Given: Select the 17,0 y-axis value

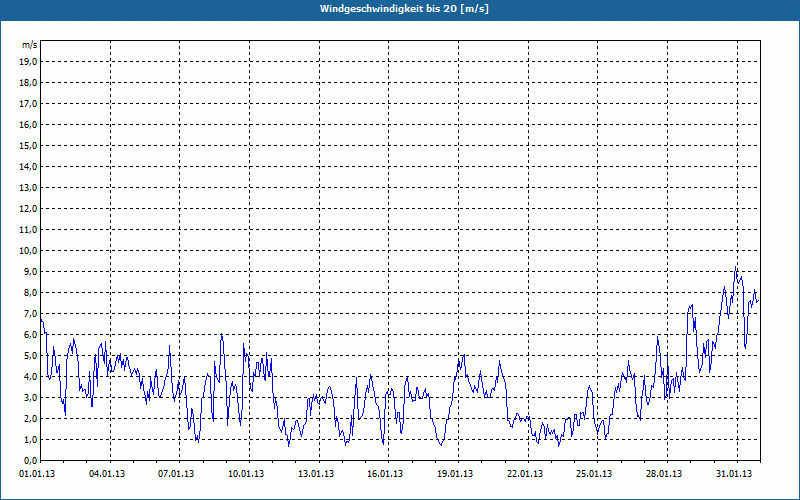Looking at the screenshot, I should pyautogui.click(x=28, y=104).
